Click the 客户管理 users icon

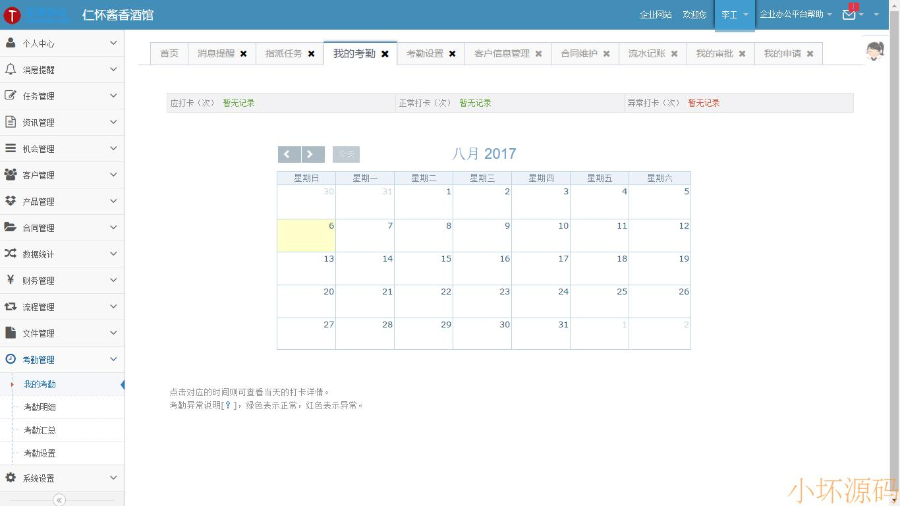[x=10, y=174]
